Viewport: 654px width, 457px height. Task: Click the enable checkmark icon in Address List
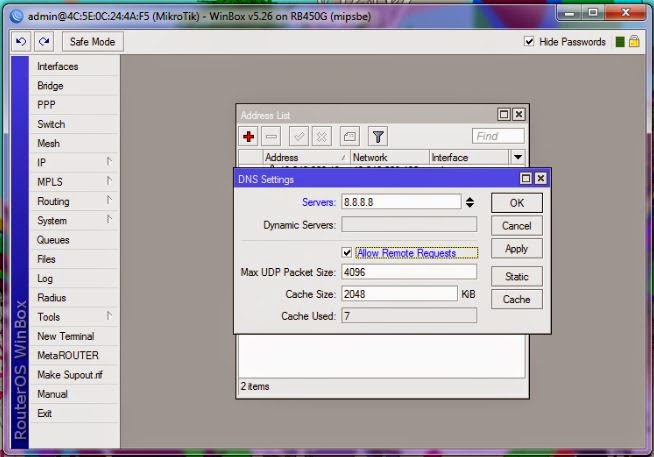[x=299, y=136]
